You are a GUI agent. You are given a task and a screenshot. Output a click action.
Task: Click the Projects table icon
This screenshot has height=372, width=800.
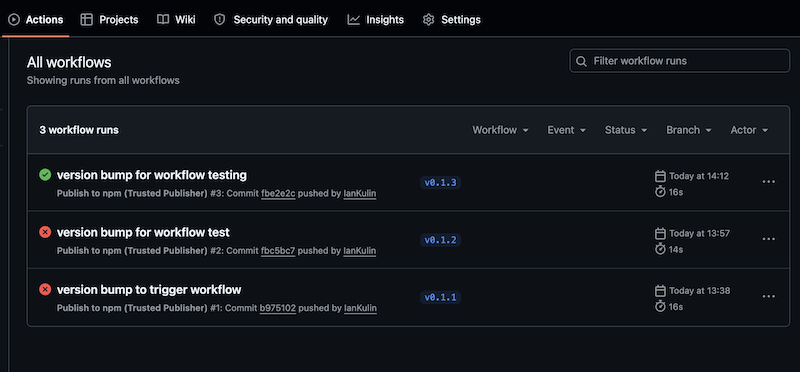87,20
